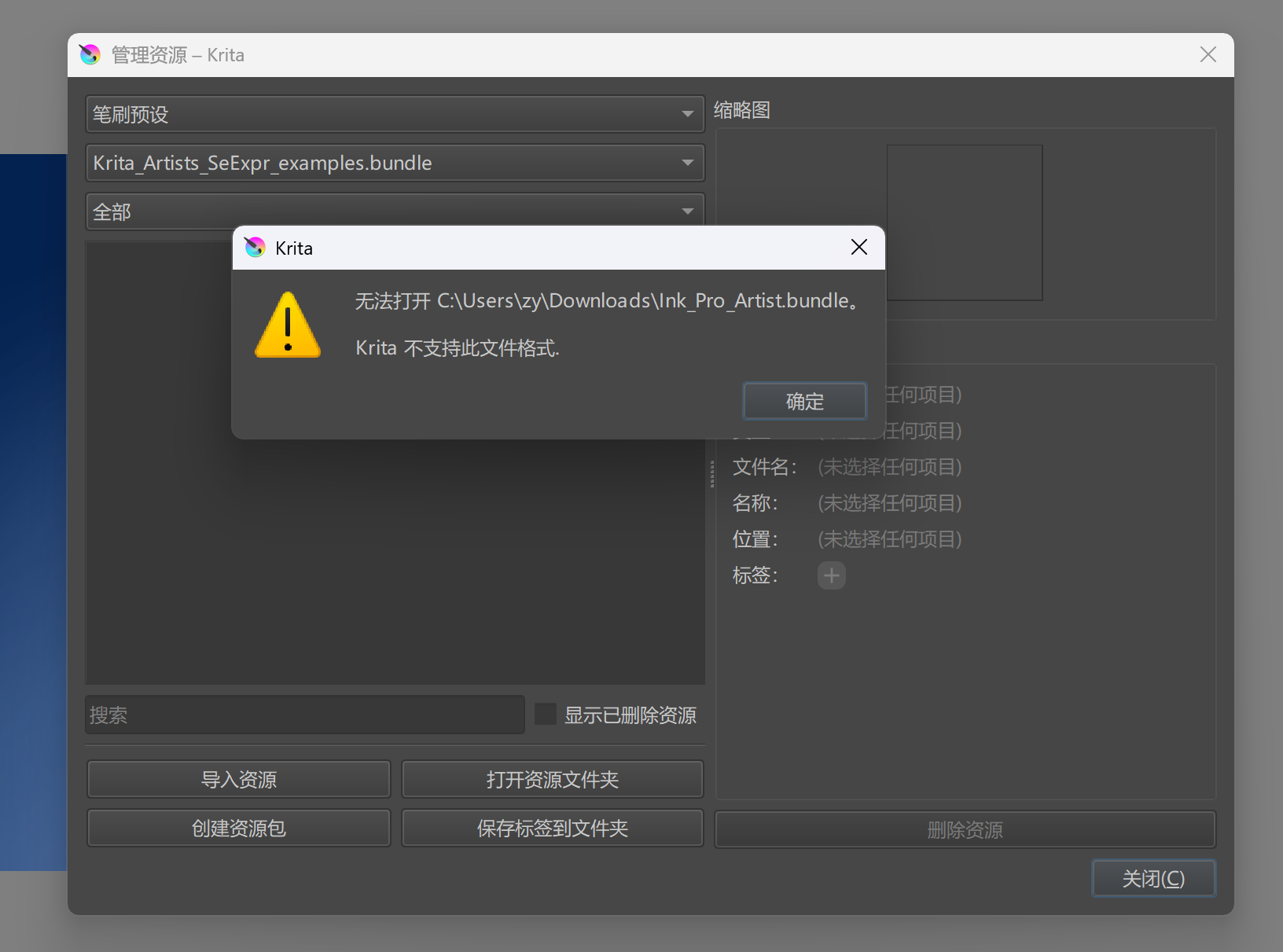The image size is (1283, 952).
Task: Click the 创建资源包 button
Action: 239,828
